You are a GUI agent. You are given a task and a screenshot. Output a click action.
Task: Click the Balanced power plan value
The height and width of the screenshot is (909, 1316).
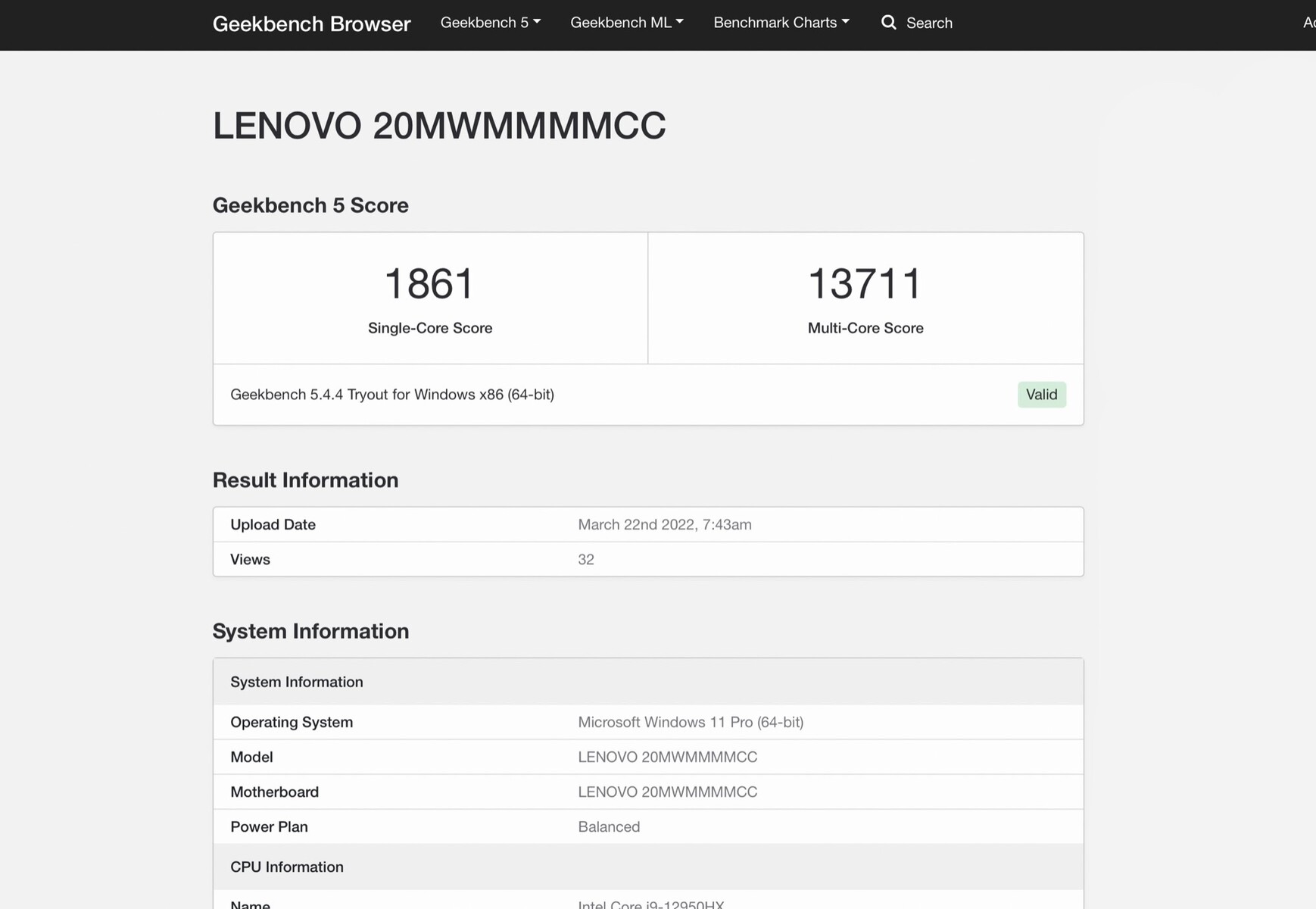pos(609,827)
